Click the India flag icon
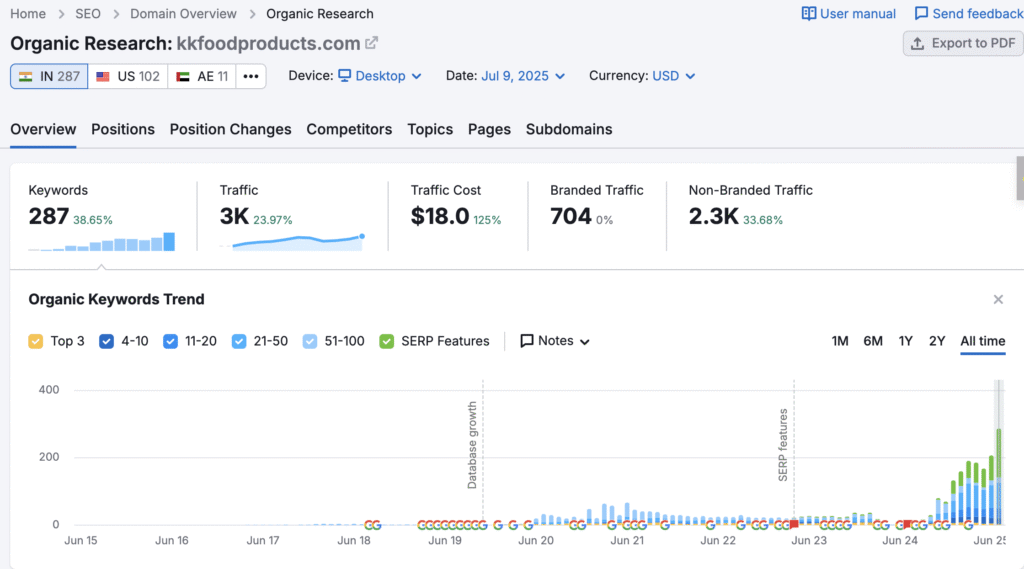This screenshot has height=569, width=1024. (25, 76)
